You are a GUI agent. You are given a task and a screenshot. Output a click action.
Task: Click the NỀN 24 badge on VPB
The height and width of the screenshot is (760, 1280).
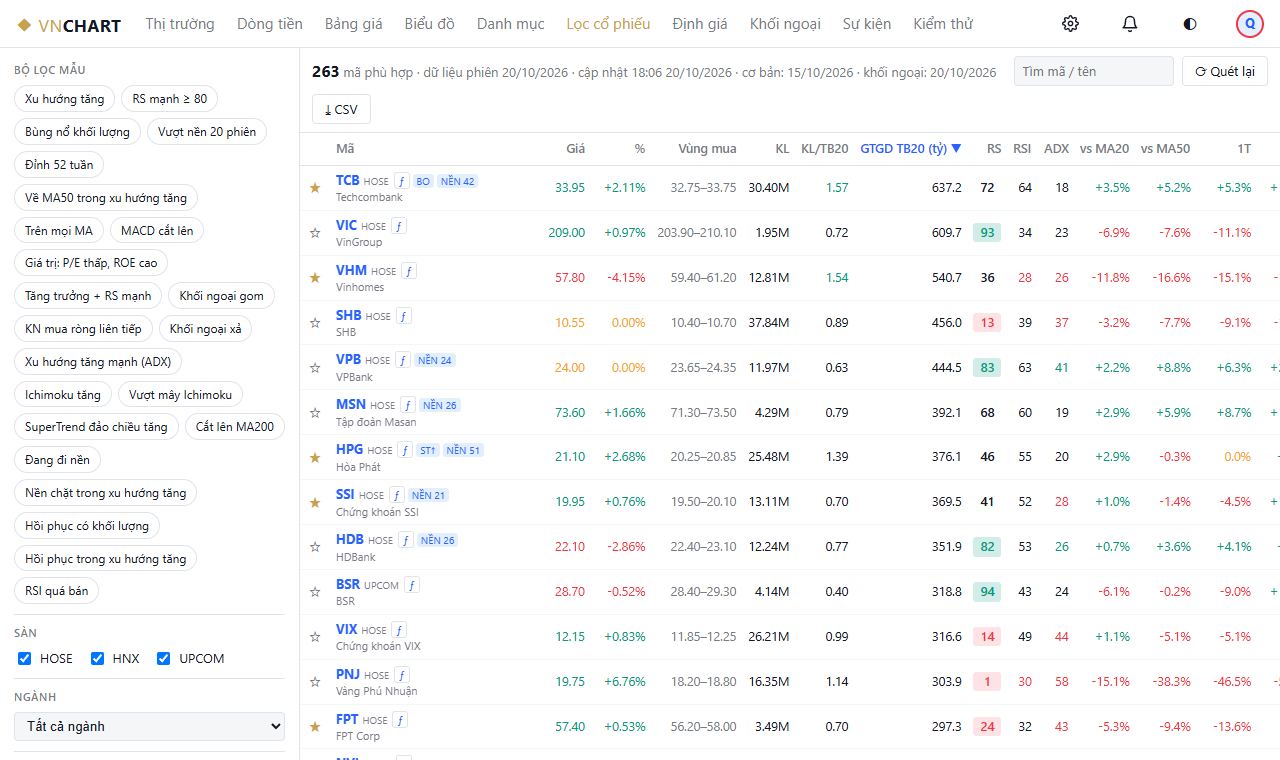tap(435, 360)
